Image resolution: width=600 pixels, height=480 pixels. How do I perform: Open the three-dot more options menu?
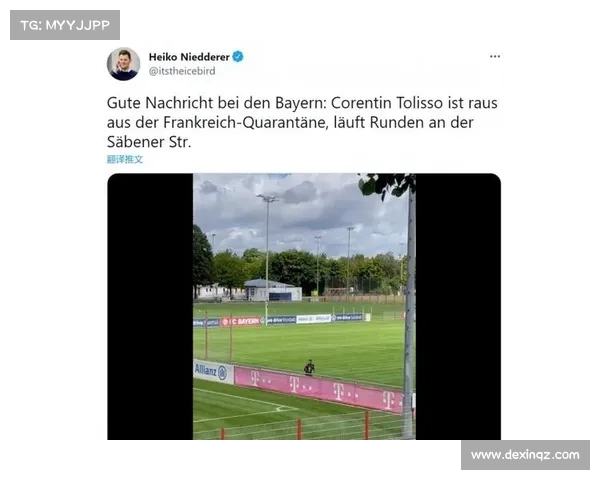pyautogui.click(x=495, y=57)
